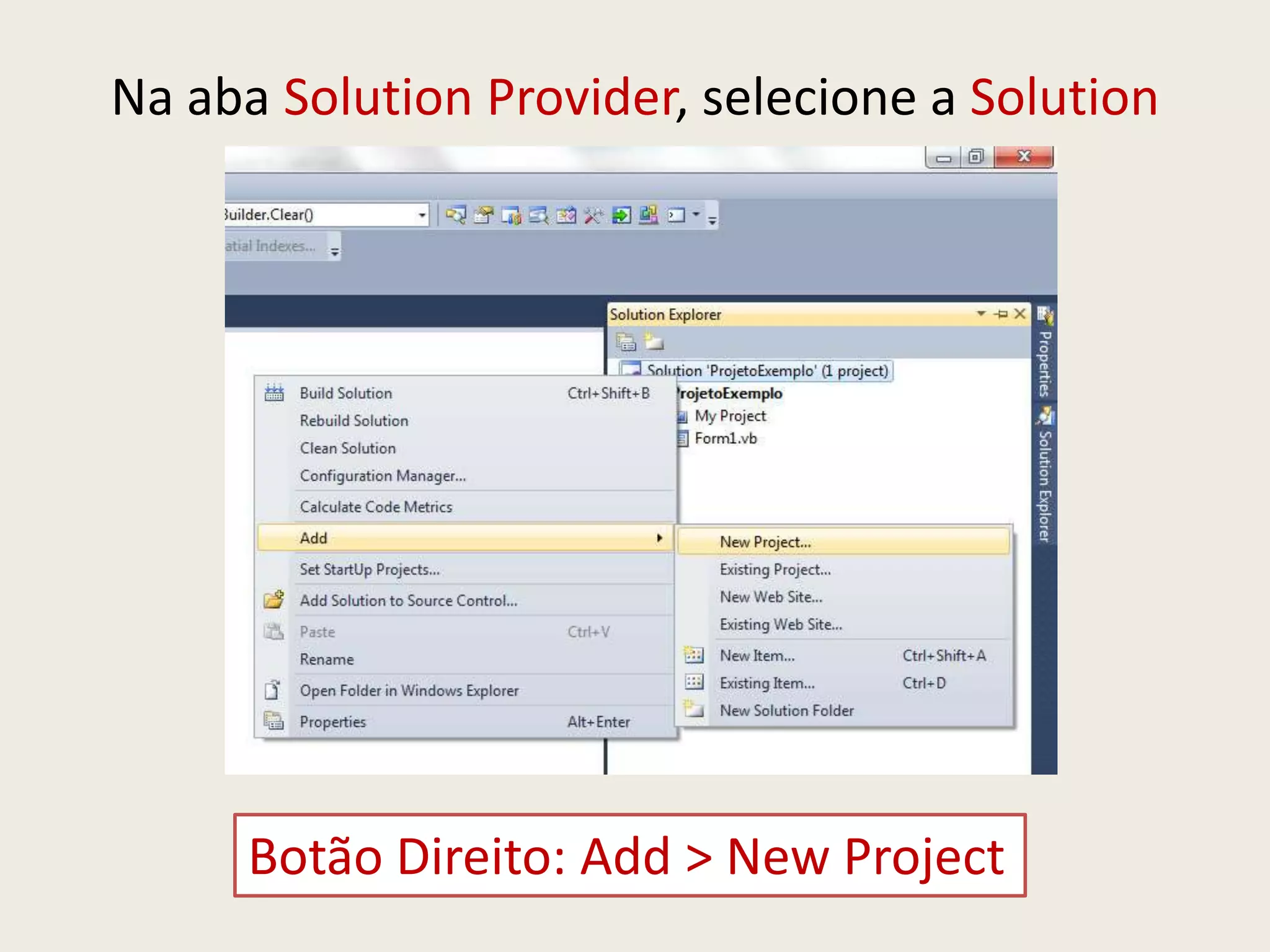Viewport: 1270px width, 952px height.
Task: Click the Open Folder in Windows Explorer icon
Action: click(273, 690)
